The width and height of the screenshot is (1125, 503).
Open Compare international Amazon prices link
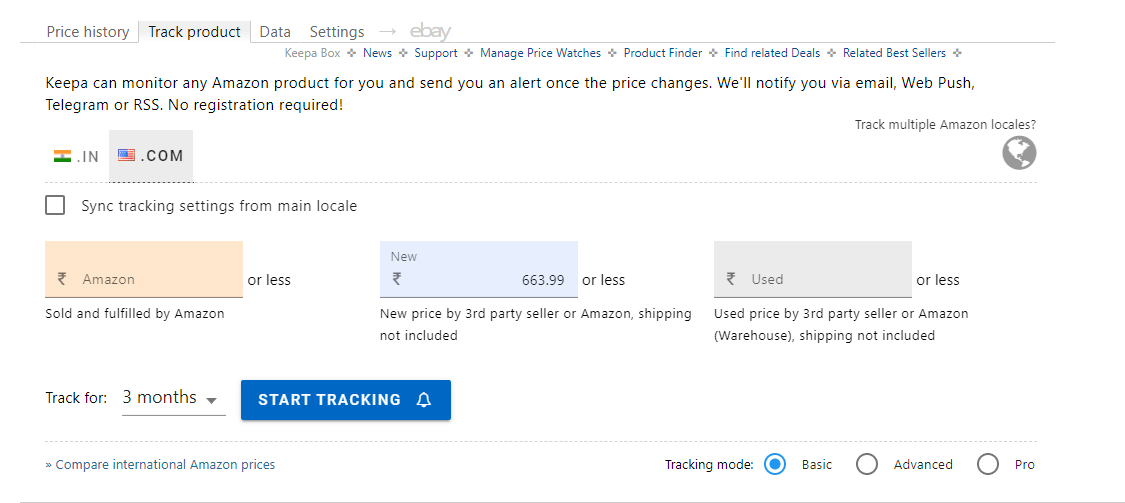tap(160, 465)
